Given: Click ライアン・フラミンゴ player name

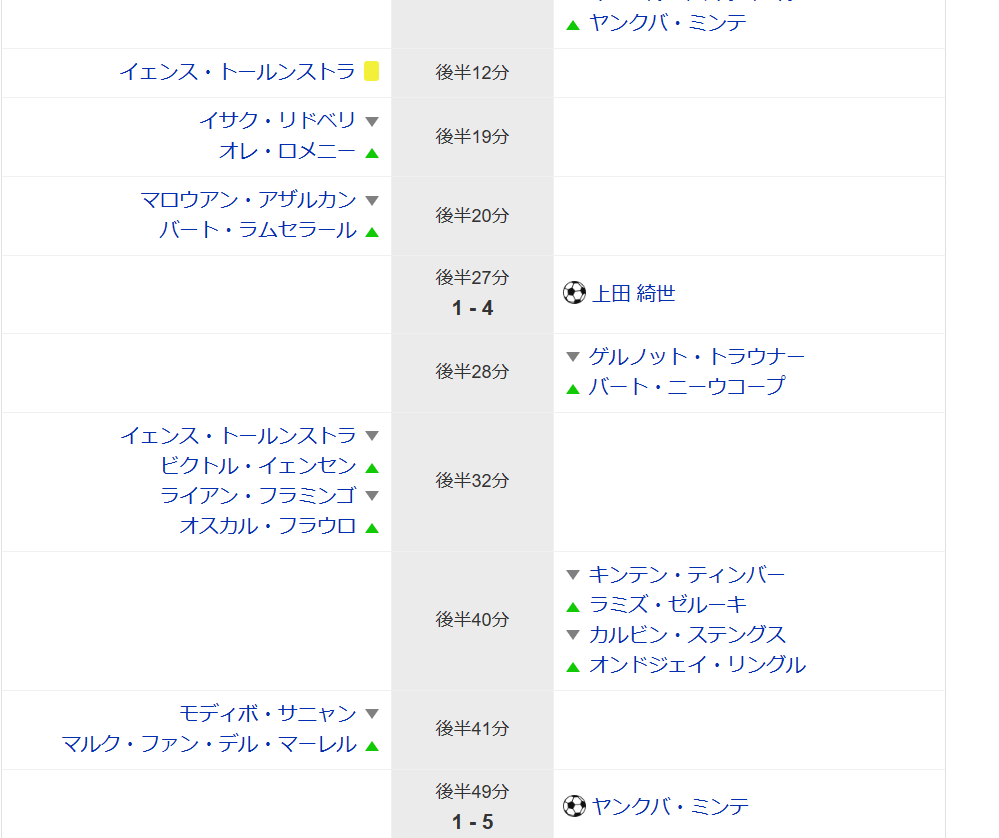Looking at the screenshot, I should 258,495.
